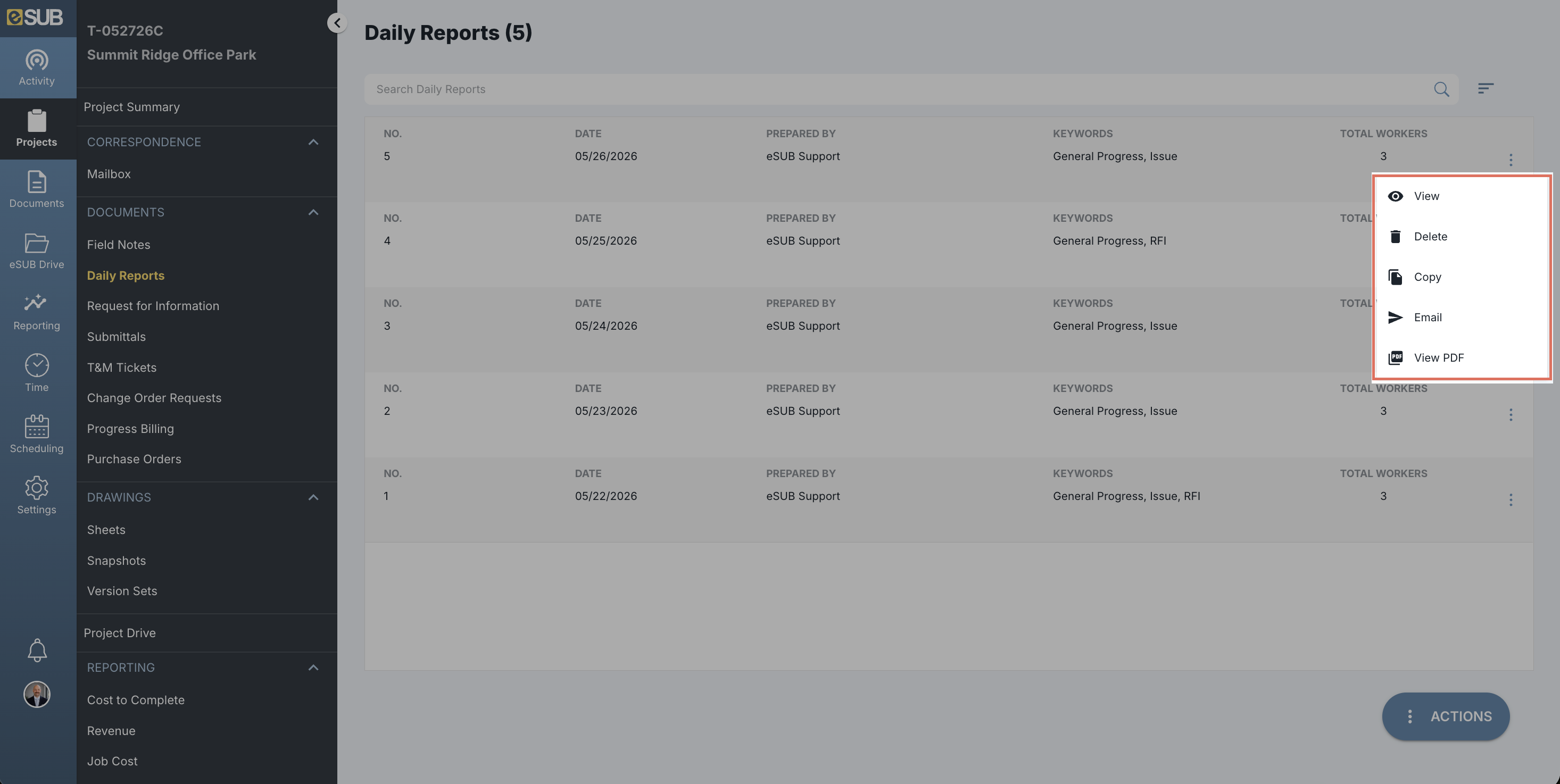Open Project Summary
This screenshot has height=784, width=1560.
(131, 107)
